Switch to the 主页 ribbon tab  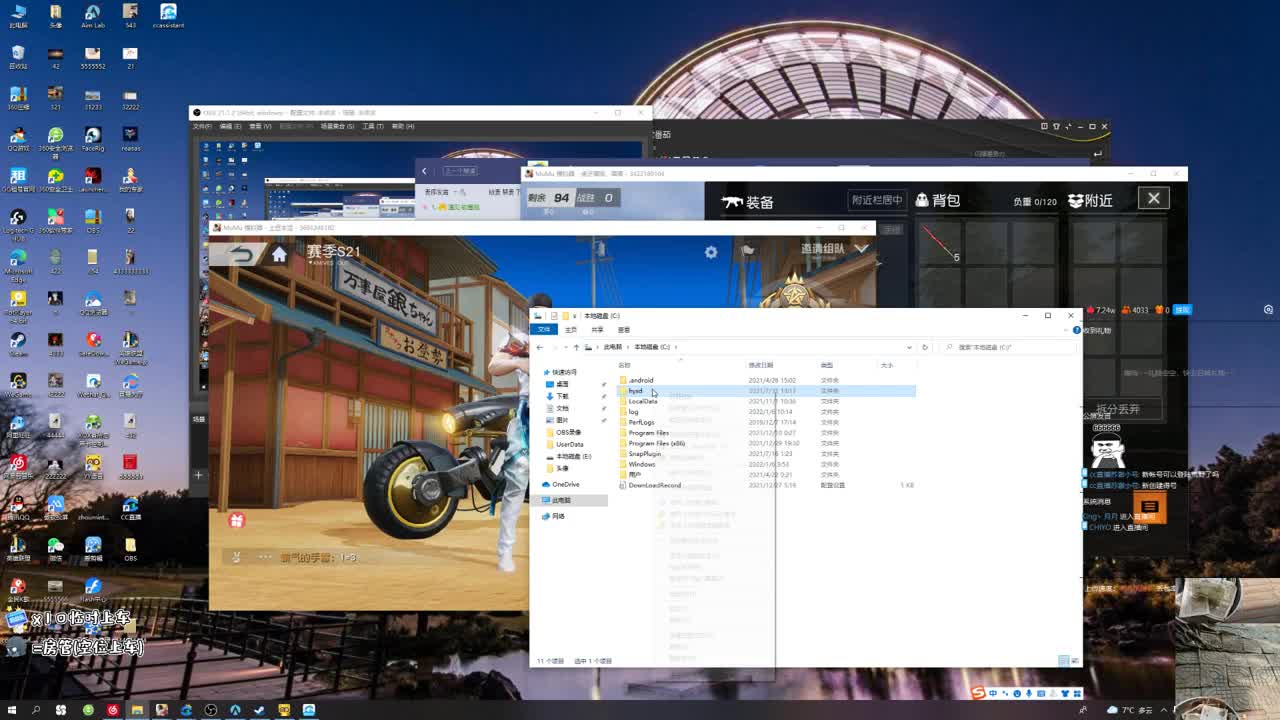click(x=571, y=329)
